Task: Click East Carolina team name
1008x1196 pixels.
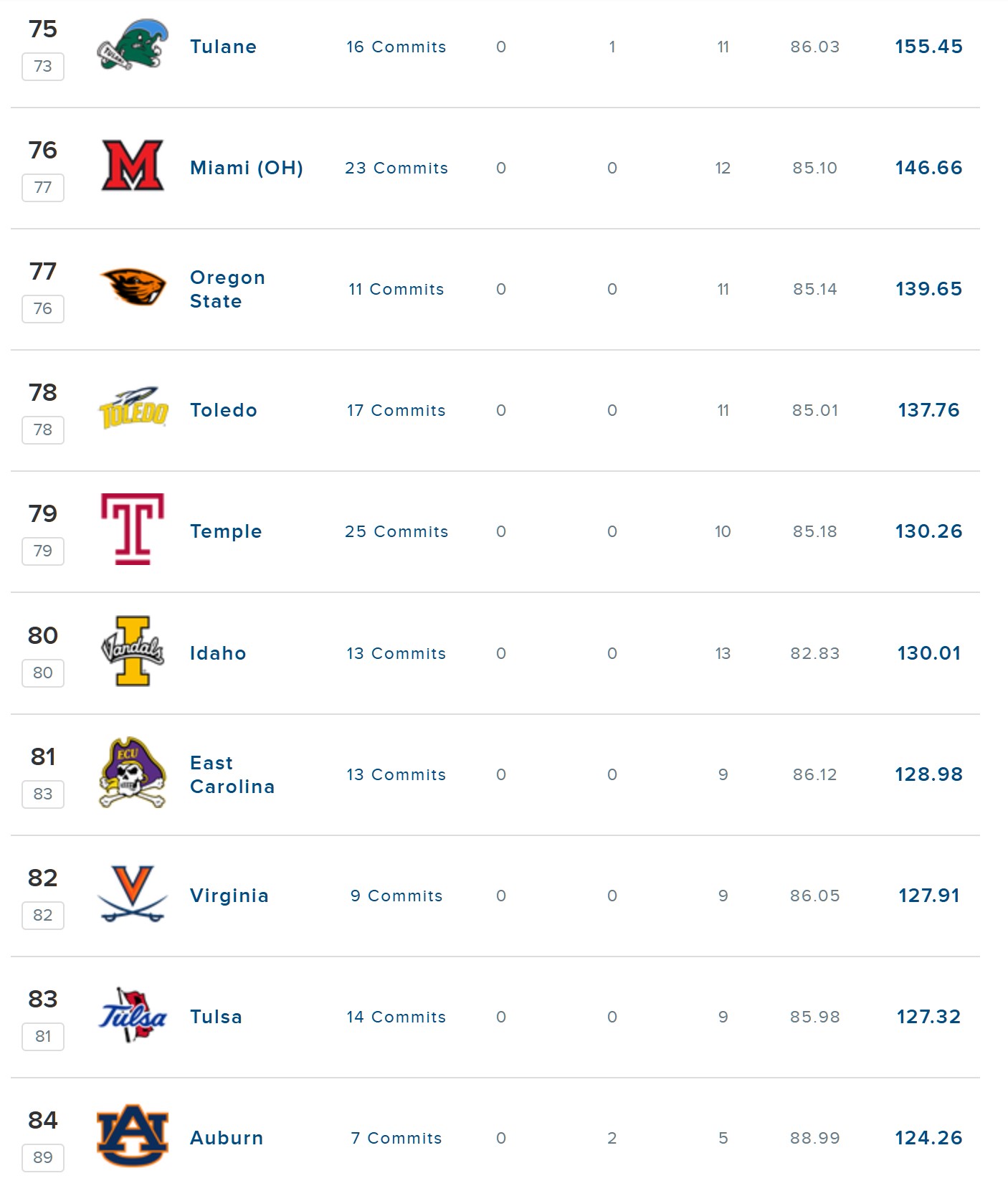Action: tap(232, 774)
